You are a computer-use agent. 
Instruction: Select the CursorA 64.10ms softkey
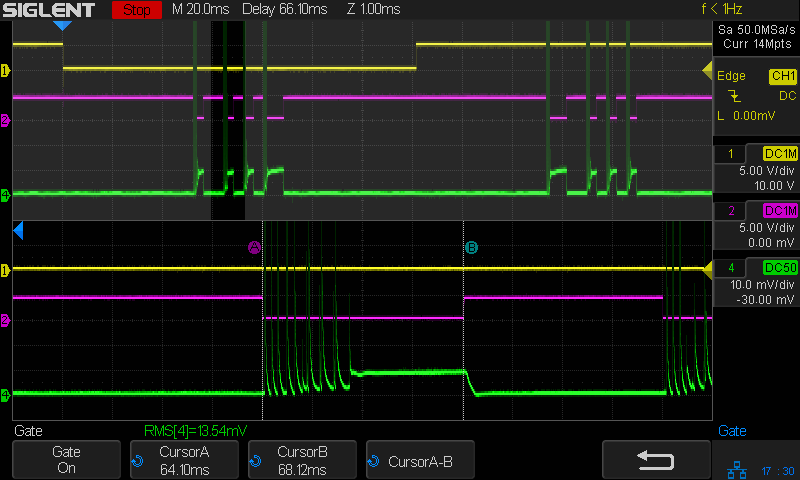tap(184, 460)
